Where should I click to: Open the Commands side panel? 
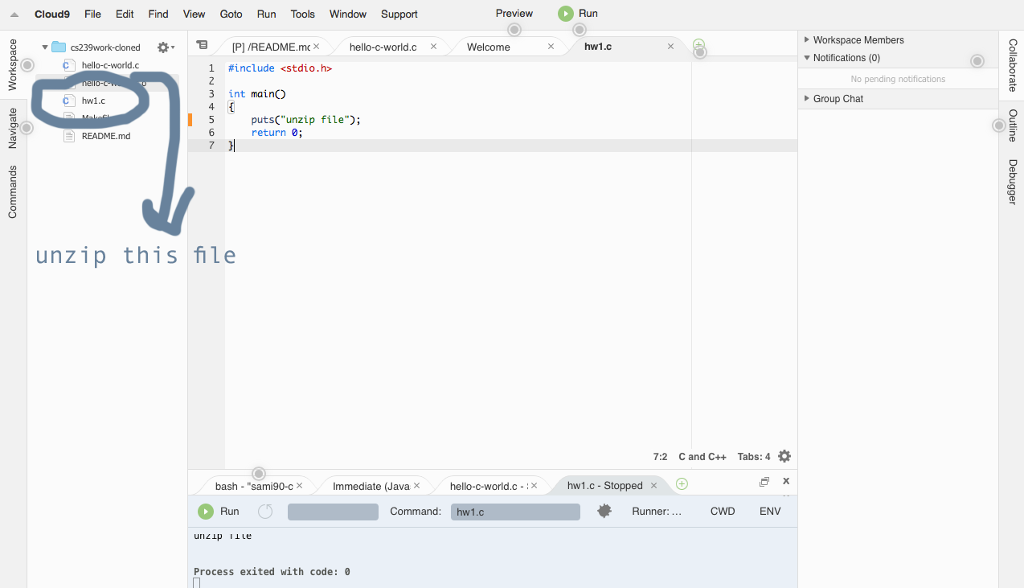point(12,192)
